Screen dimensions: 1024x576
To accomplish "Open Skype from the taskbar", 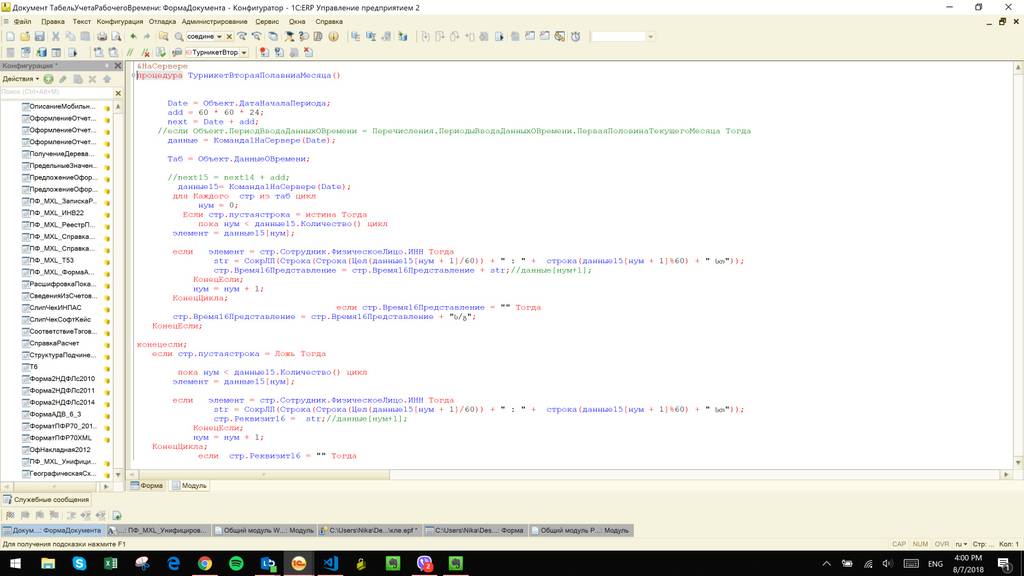I will point(79,563).
